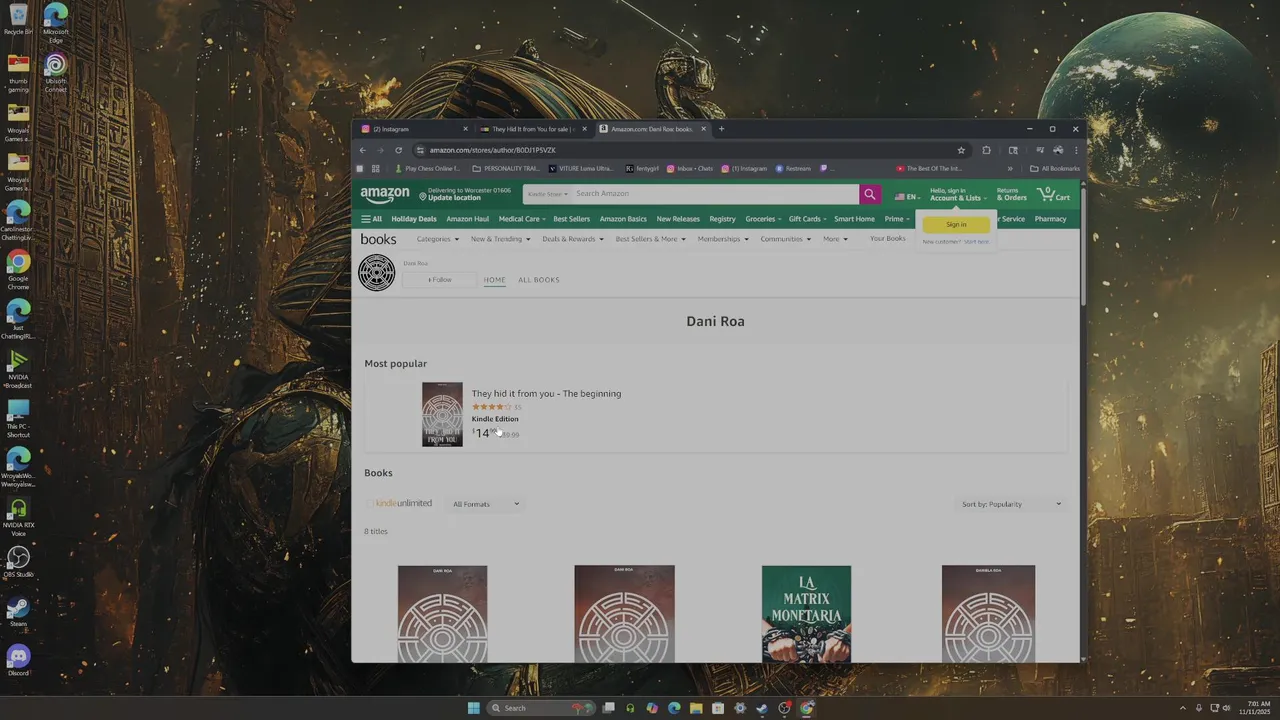1280x720 pixels.
Task: Expand Deals & Rewards dropdown
Action: coord(573,239)
